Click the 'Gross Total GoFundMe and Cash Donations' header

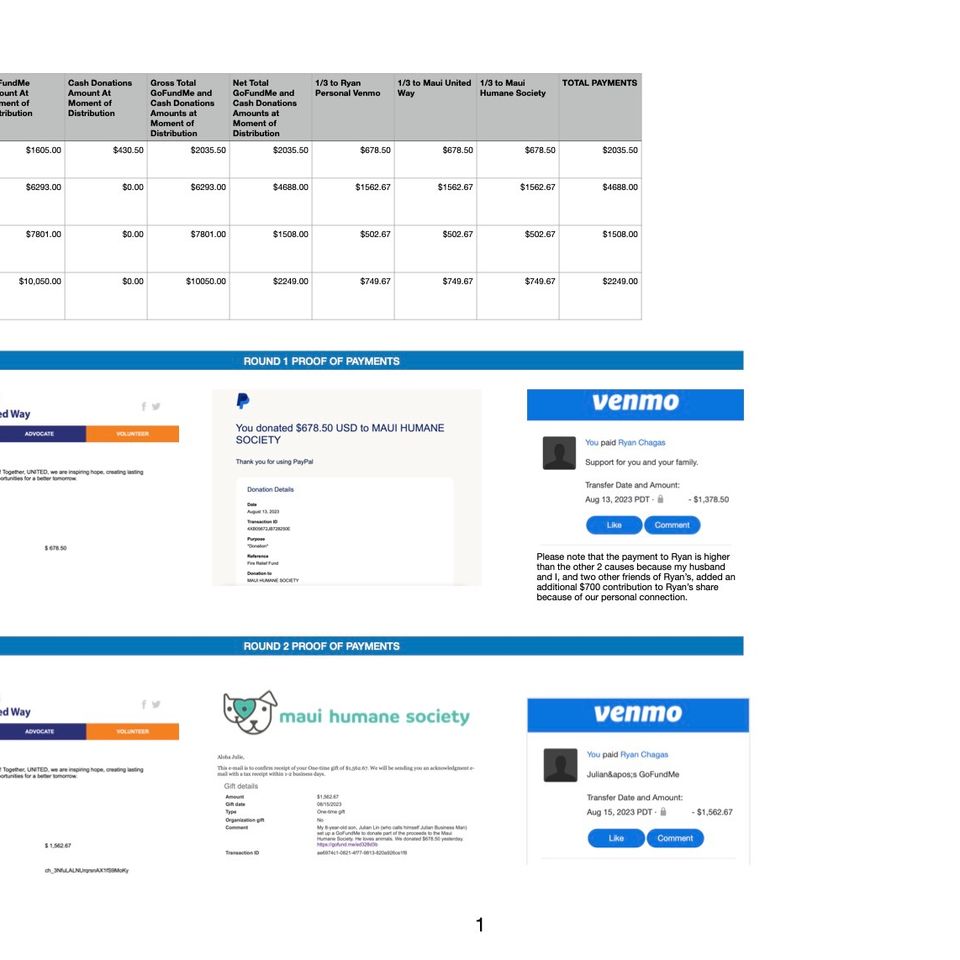188,107
